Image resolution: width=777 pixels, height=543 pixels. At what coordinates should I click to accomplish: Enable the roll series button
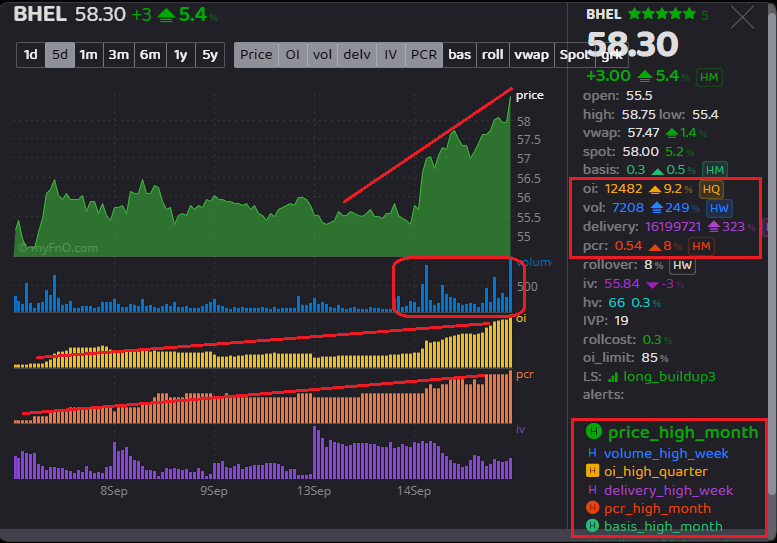[493, 54]
